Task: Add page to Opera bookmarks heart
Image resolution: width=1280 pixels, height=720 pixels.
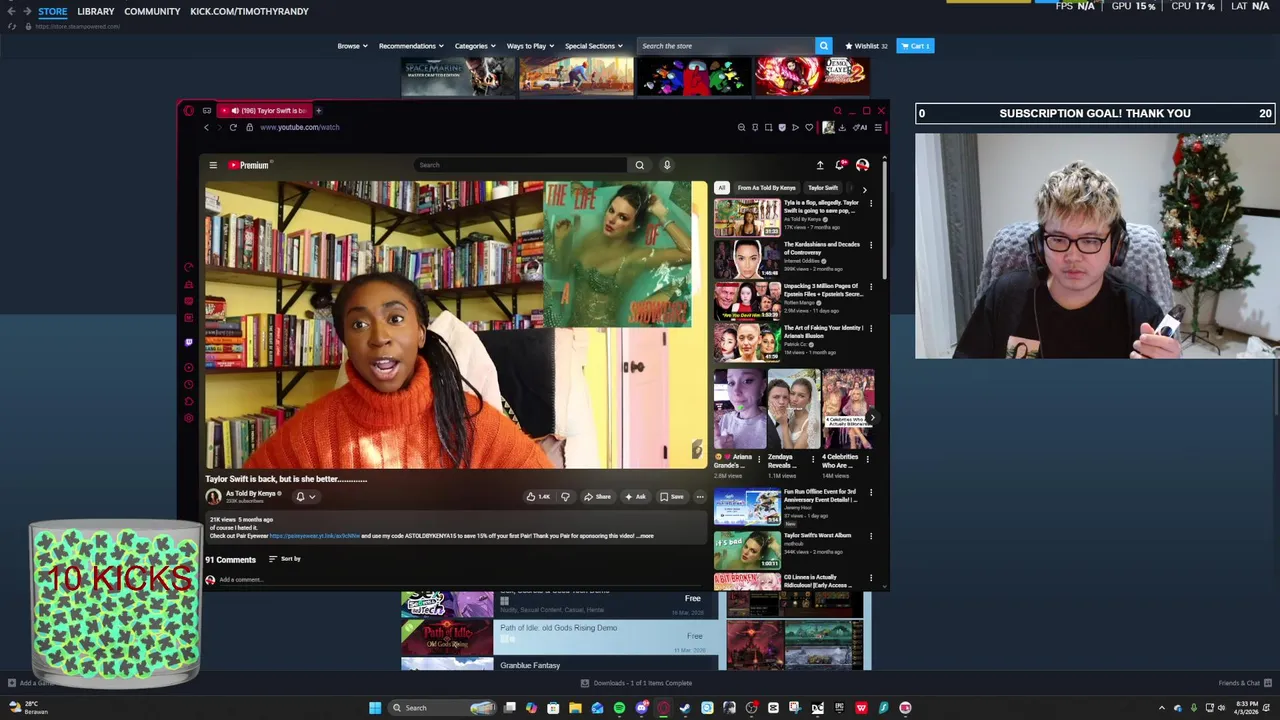Action: [809, 127]
